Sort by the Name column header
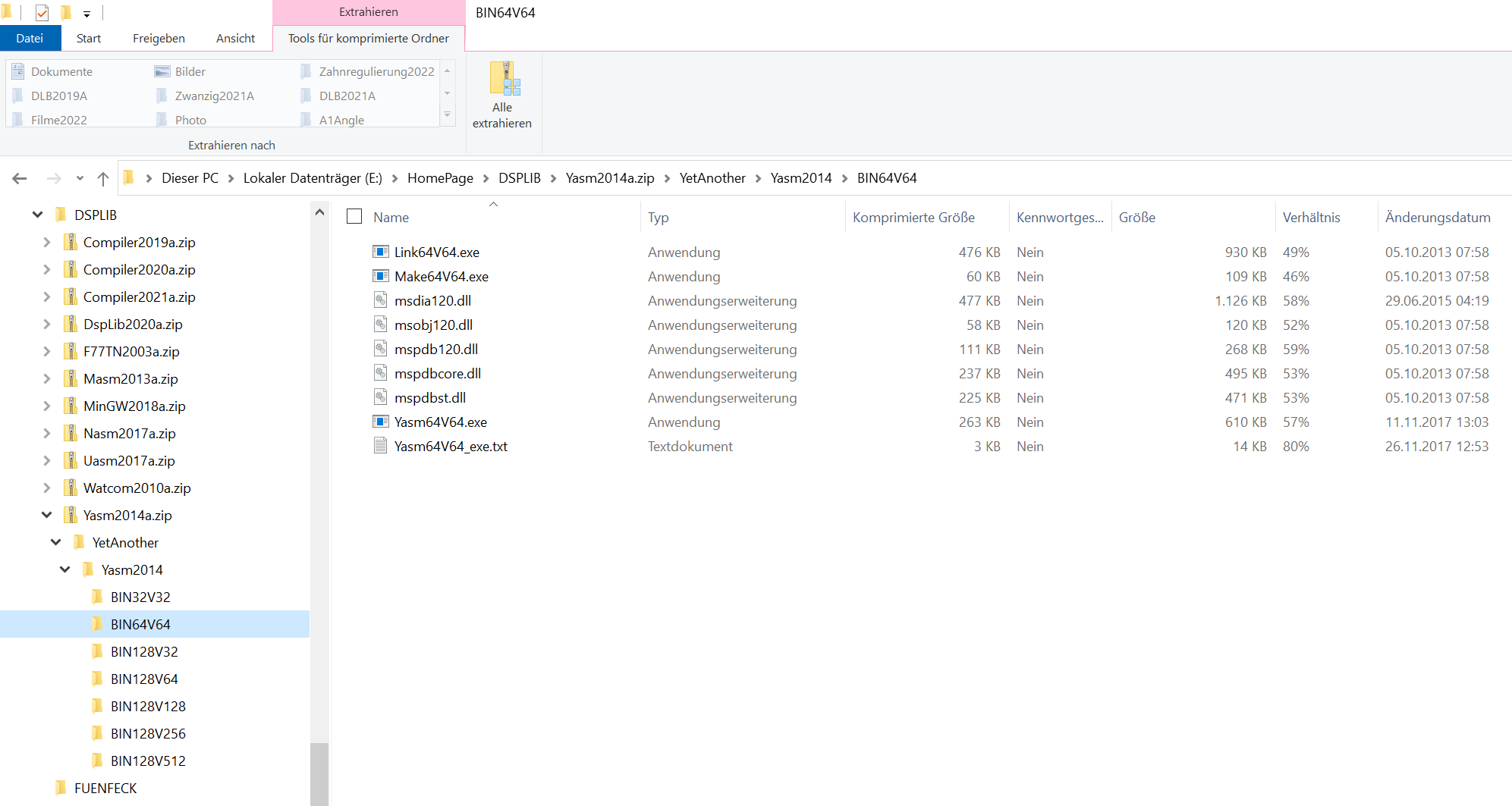The height and width of the screenshot is (806, 1512). (x=391, y=218)
